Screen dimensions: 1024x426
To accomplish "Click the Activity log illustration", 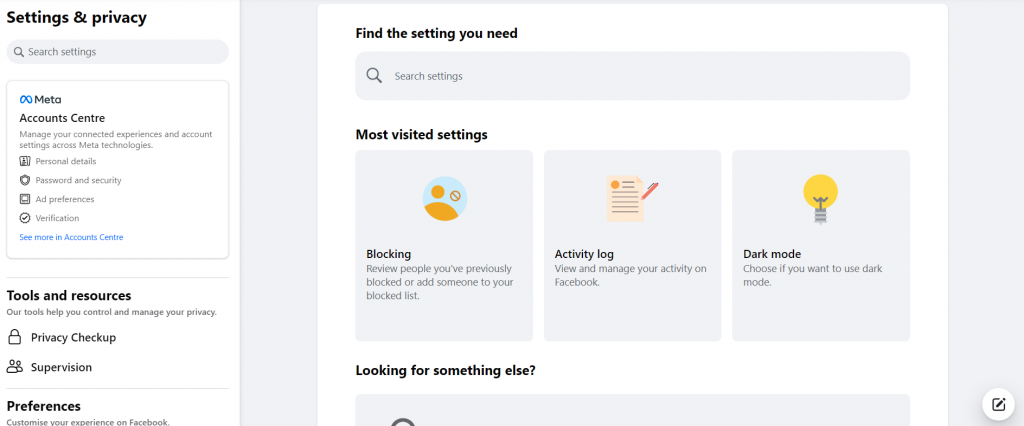I will [x=632, y=198].
